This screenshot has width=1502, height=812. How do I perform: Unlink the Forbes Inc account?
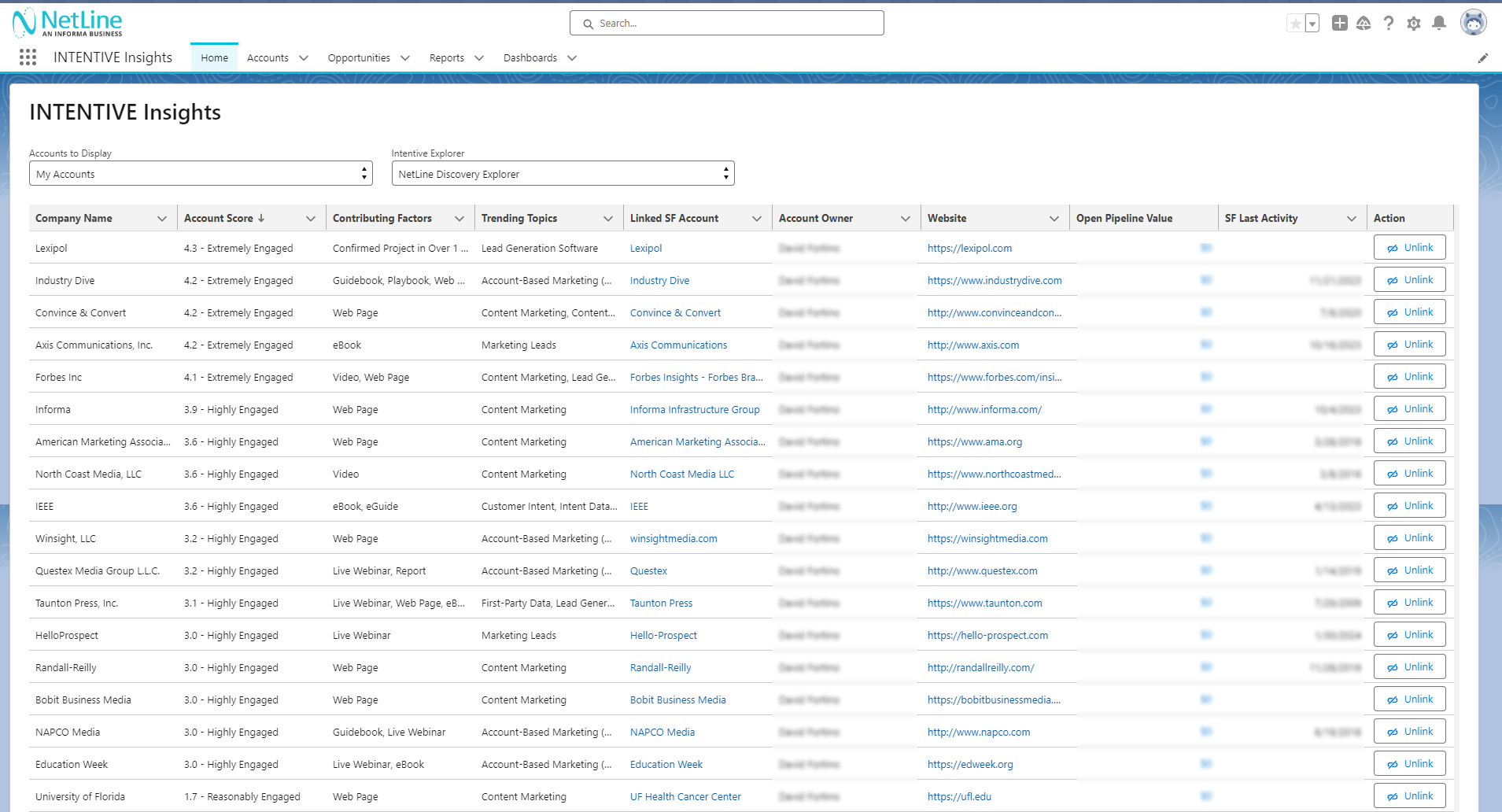[x=1409, y=376]
